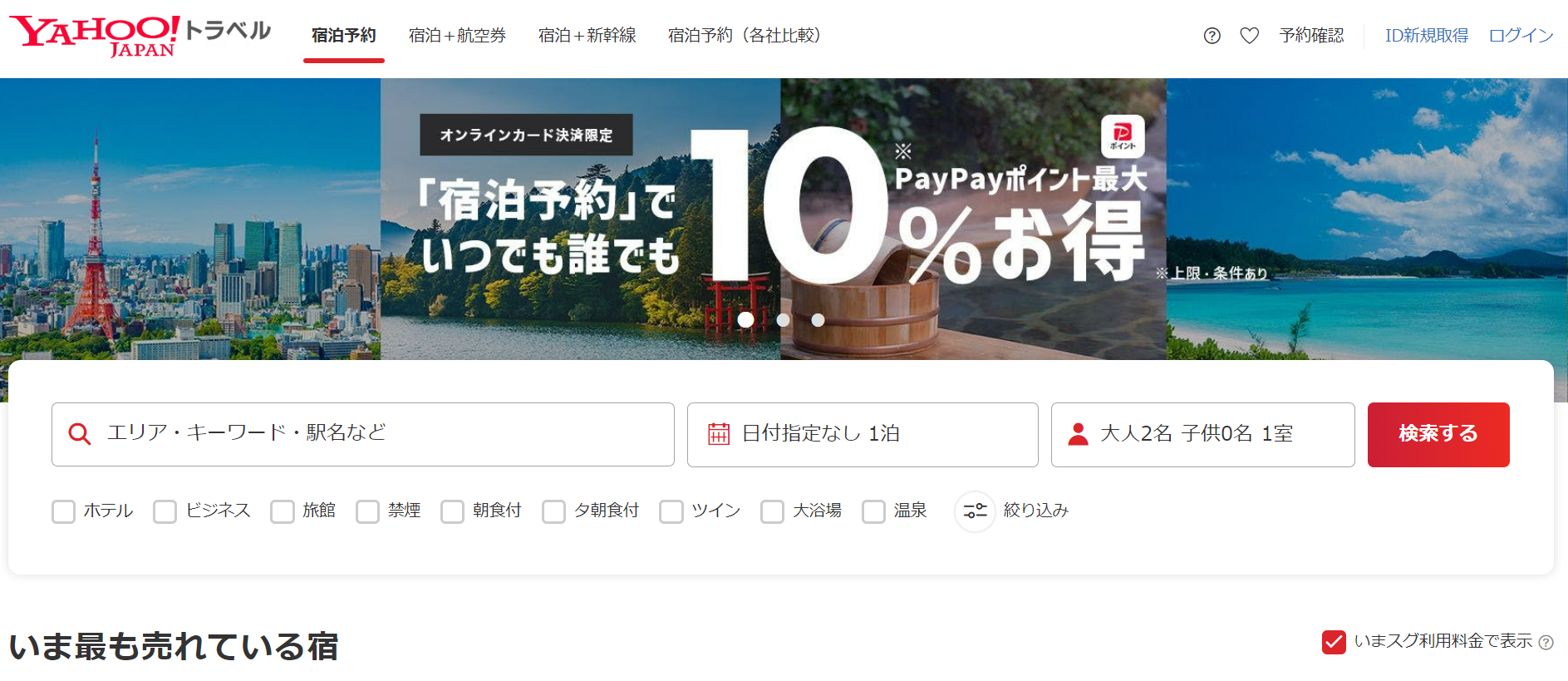This screenshot has width=1568, height=681.
Task: Click the calendar icon in date field
Action: [718, 434]
